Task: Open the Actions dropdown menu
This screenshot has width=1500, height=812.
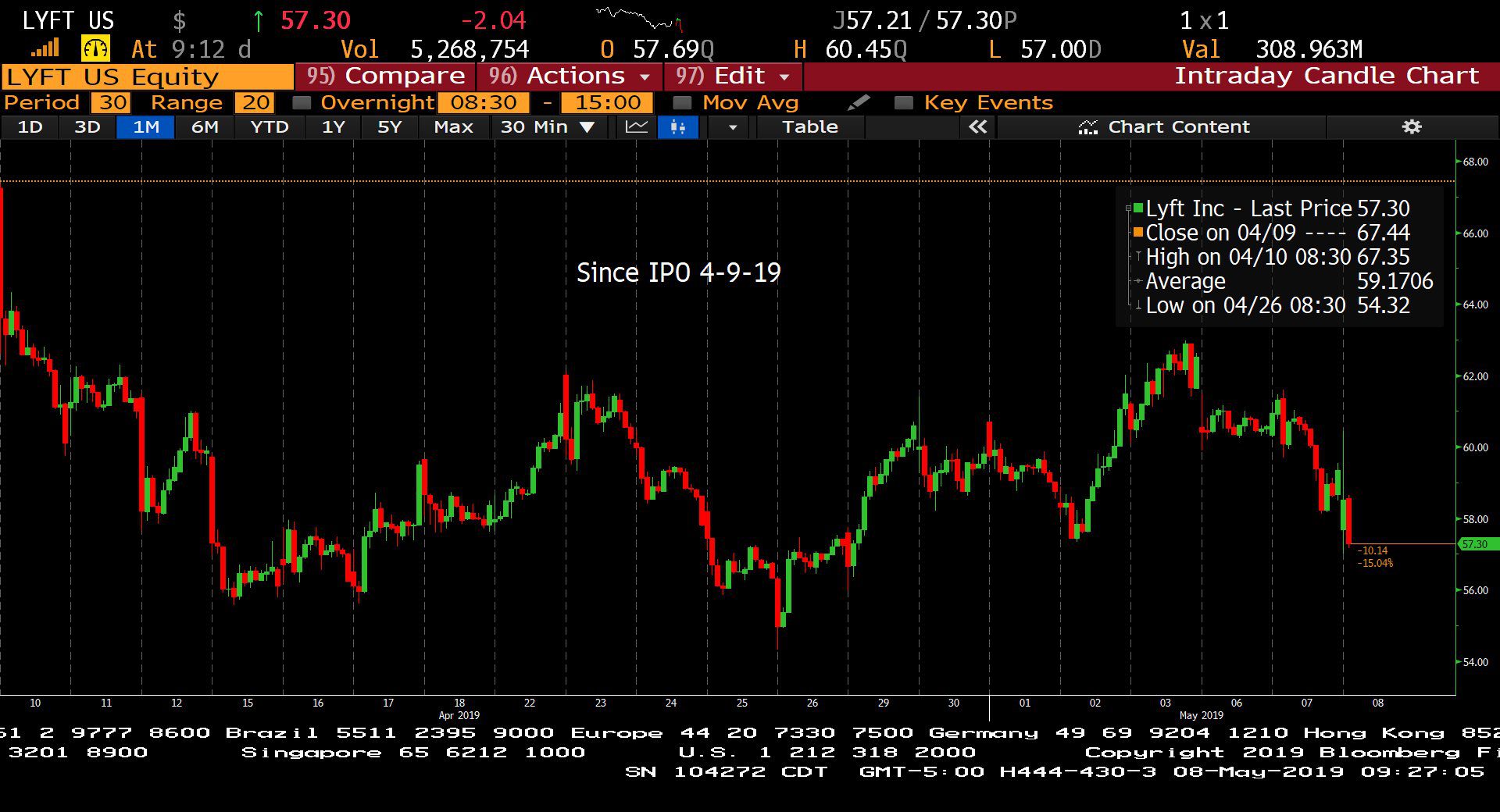Action: [570, 77]
